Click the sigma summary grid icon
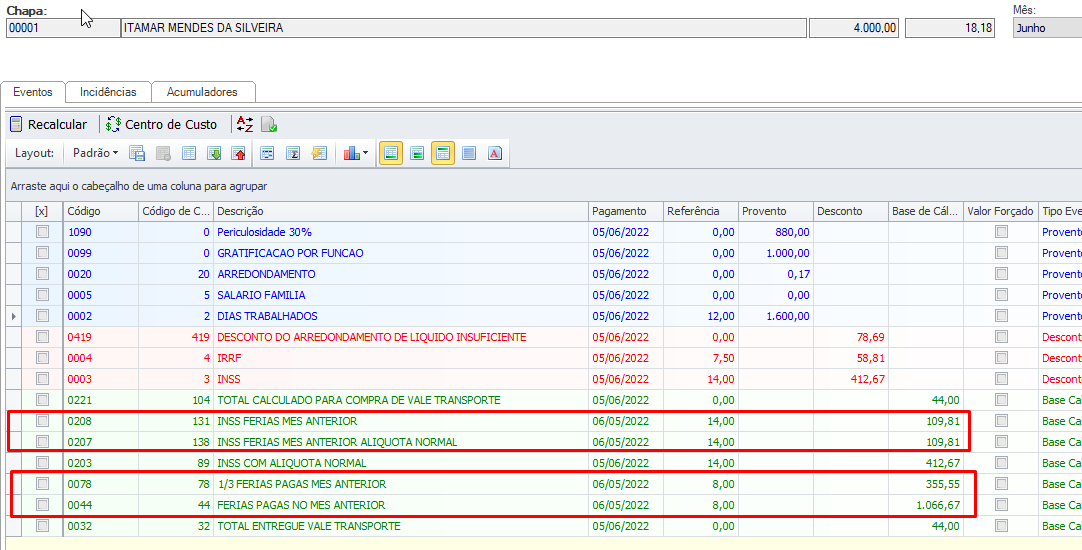The width and height of the screenshot is (1082, 550). point(293,153)
